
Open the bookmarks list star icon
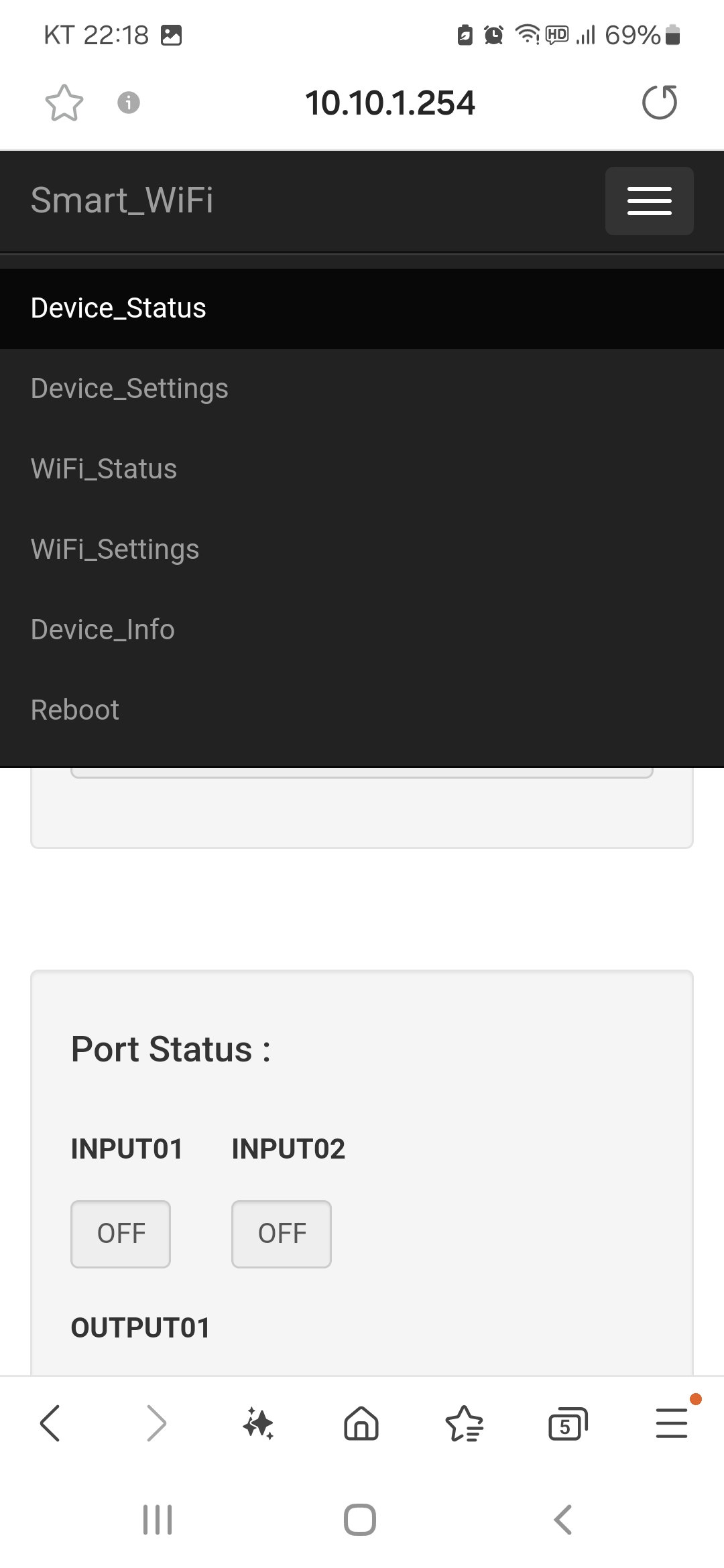pyautogui.click(x=464, y=1423)
